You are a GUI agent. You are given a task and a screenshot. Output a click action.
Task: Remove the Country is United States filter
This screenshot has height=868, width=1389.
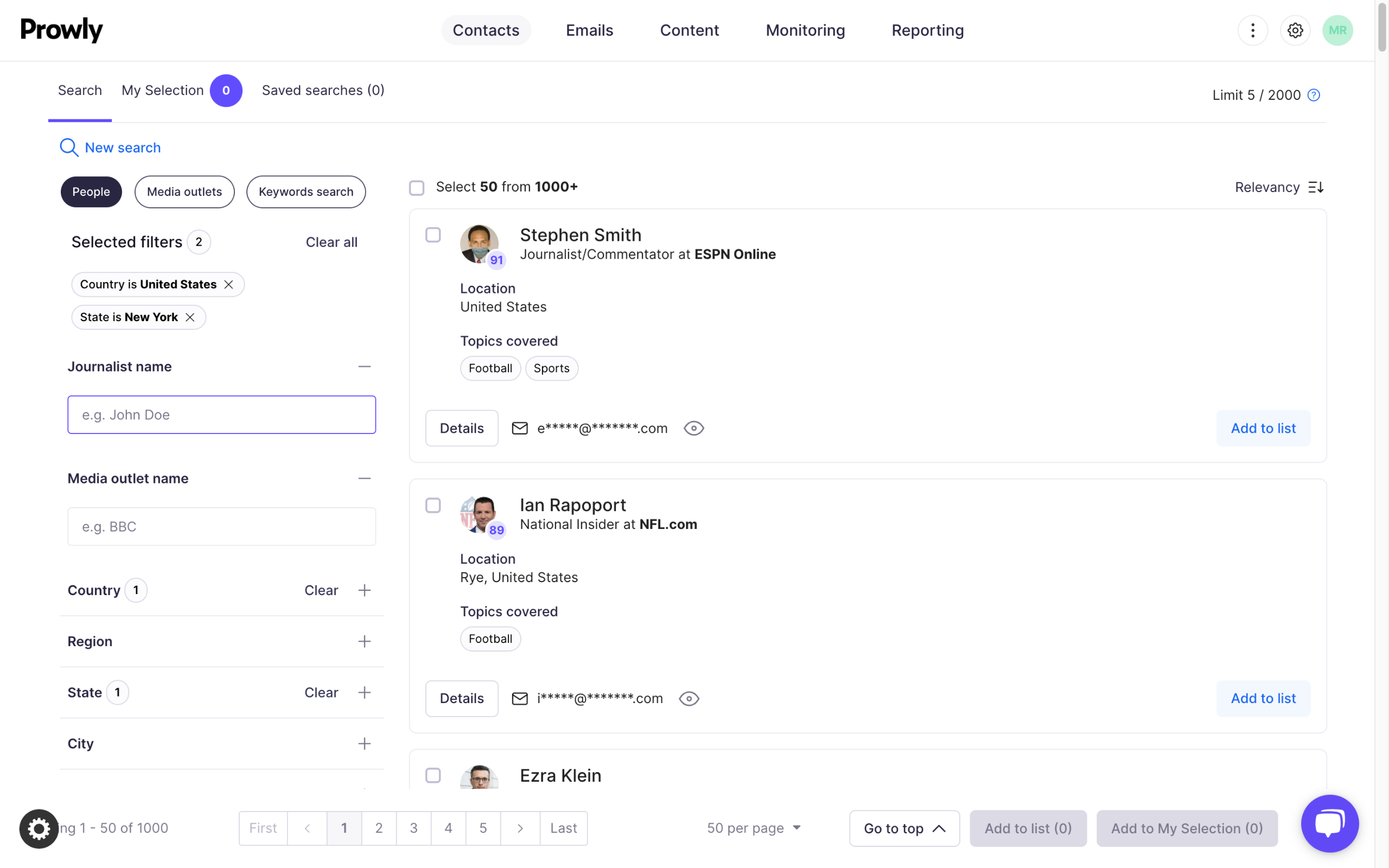point(228,285)
